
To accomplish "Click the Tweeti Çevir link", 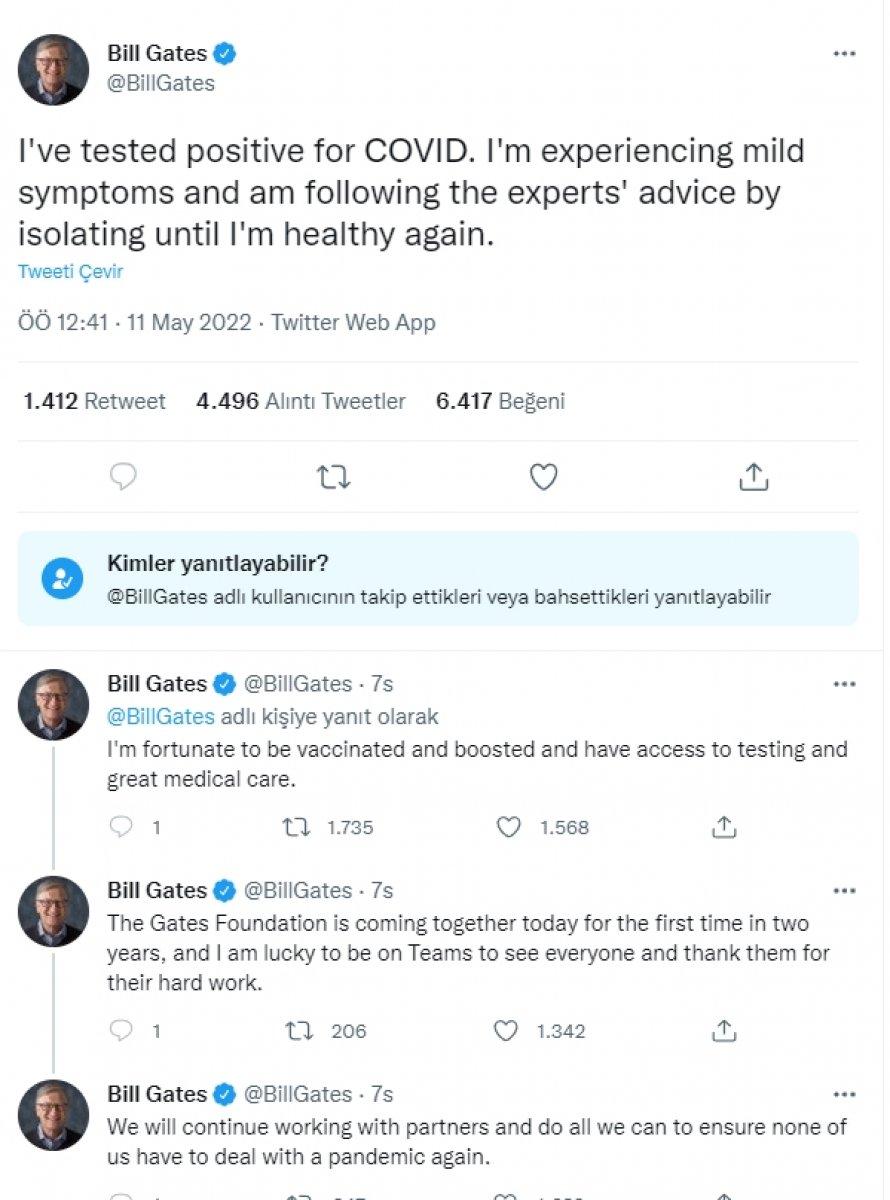I will click(70, 271).
